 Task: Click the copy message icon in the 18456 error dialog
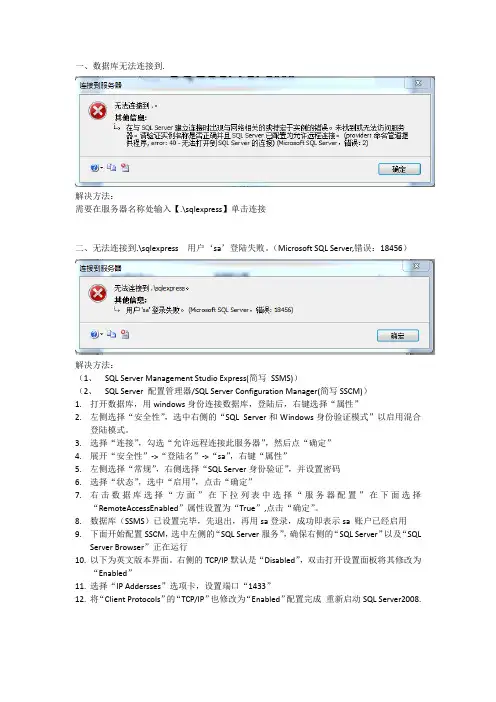(111, 334)
